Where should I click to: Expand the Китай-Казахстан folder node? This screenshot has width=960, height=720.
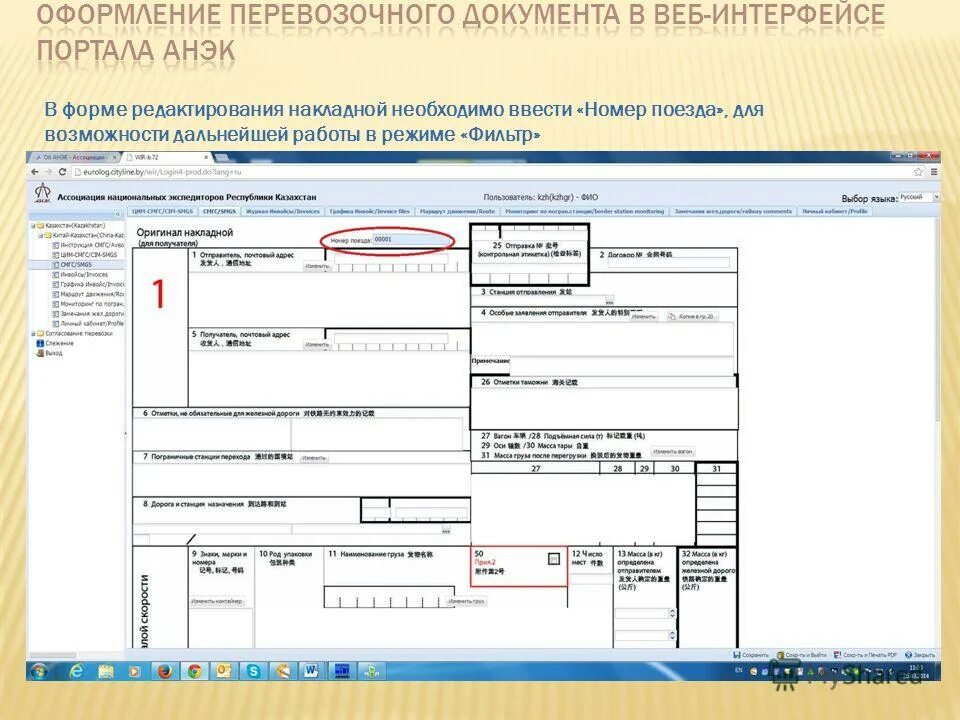(40, 235)
